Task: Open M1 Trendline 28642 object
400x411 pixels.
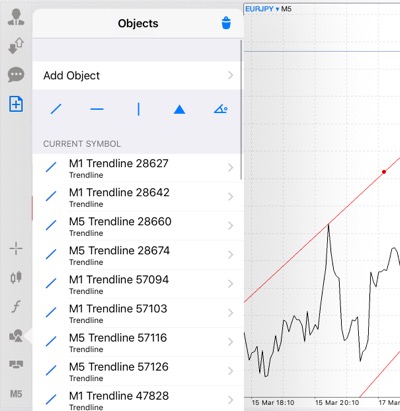Action: click(138, 197)
